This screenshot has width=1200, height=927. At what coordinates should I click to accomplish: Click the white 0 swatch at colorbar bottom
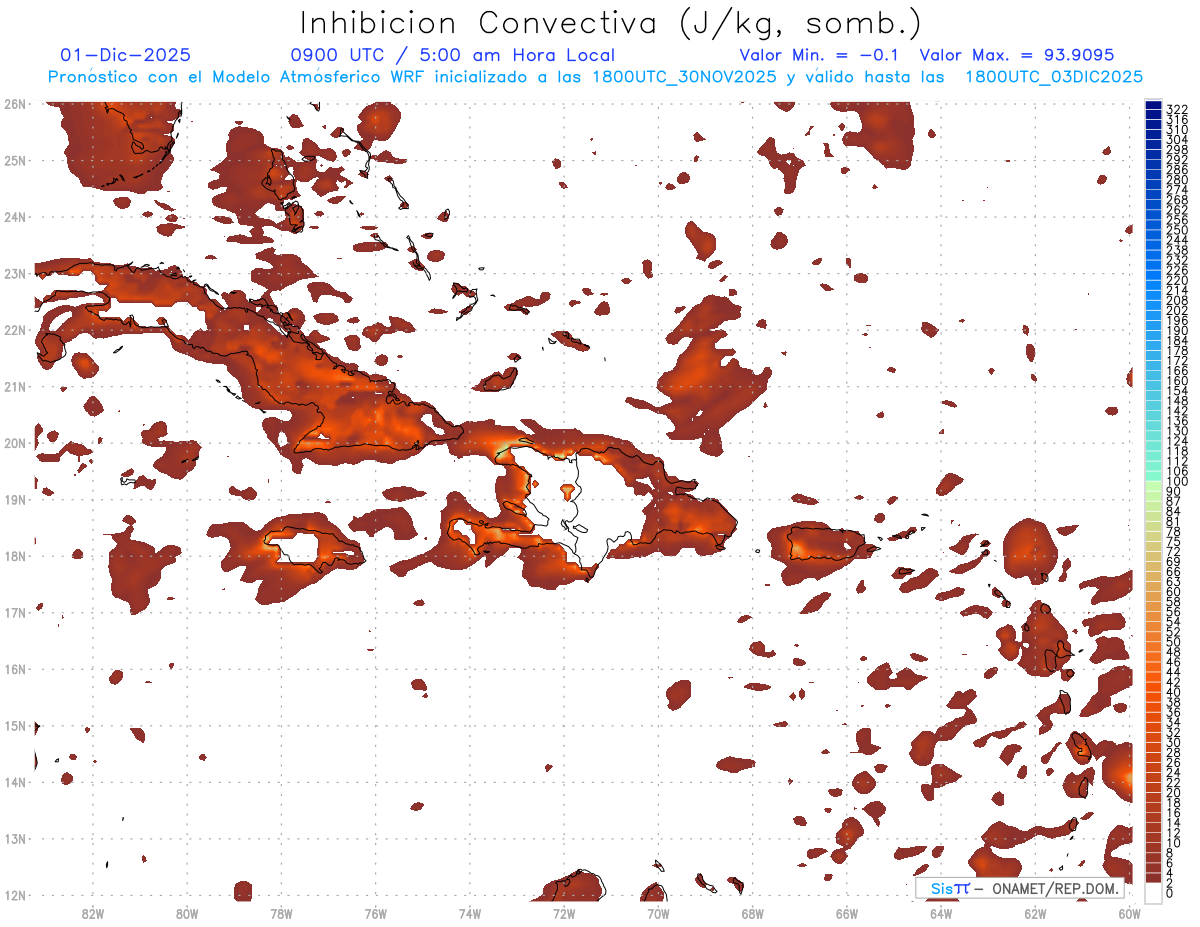pyautogui.click(x=1154, y=892)
